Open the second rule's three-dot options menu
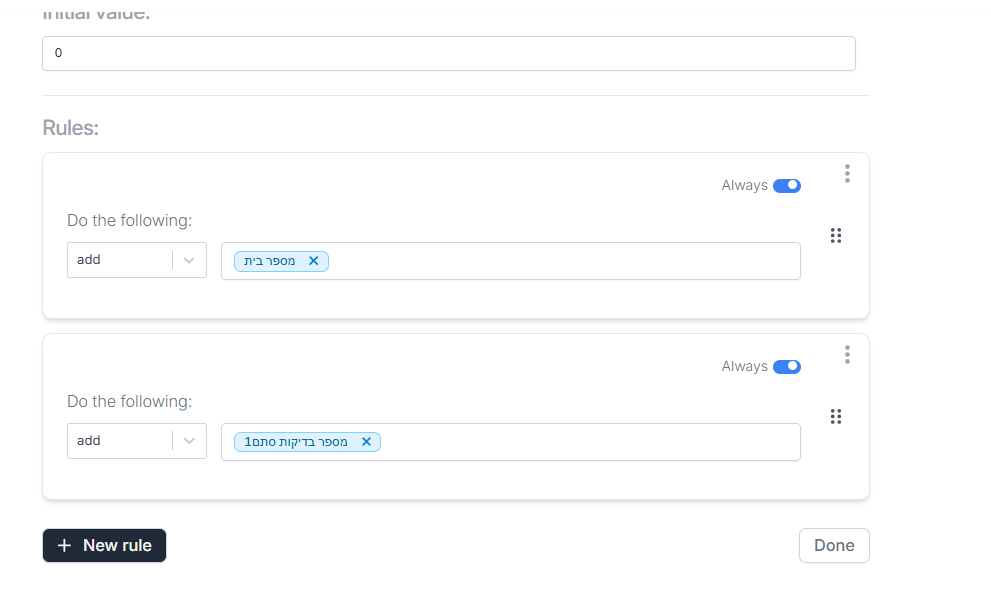Viewport: 991px width, 599px height. tap(847, 355)
